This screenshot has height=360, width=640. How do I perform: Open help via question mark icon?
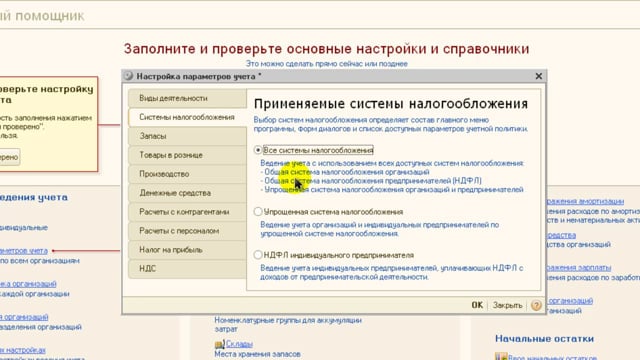coord(536,305)
